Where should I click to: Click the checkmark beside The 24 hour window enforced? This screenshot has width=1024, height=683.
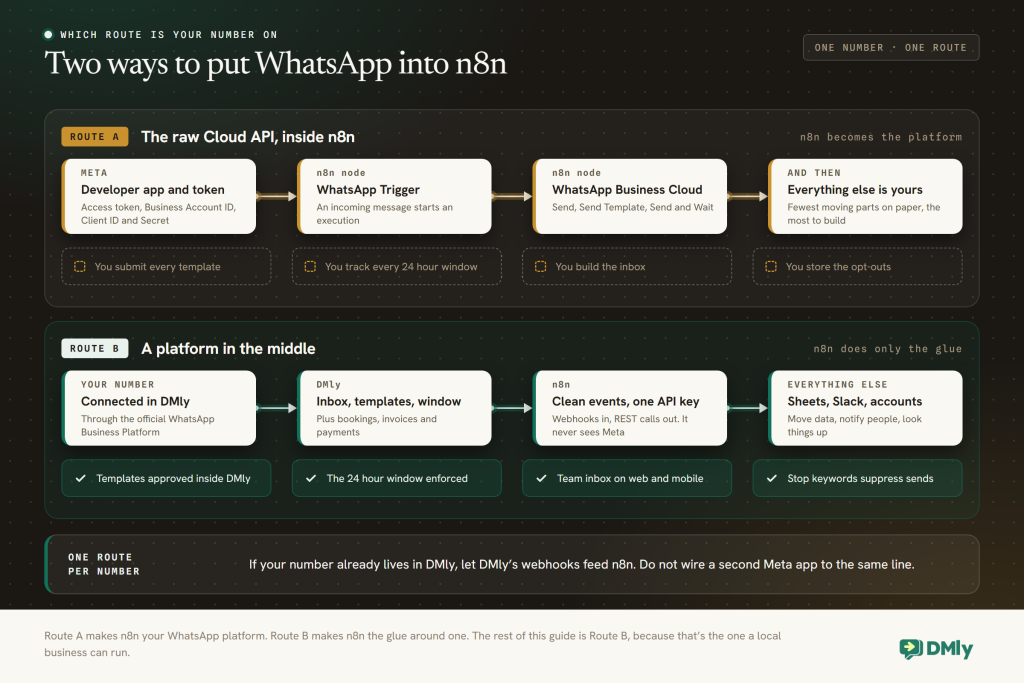(311, 479)
